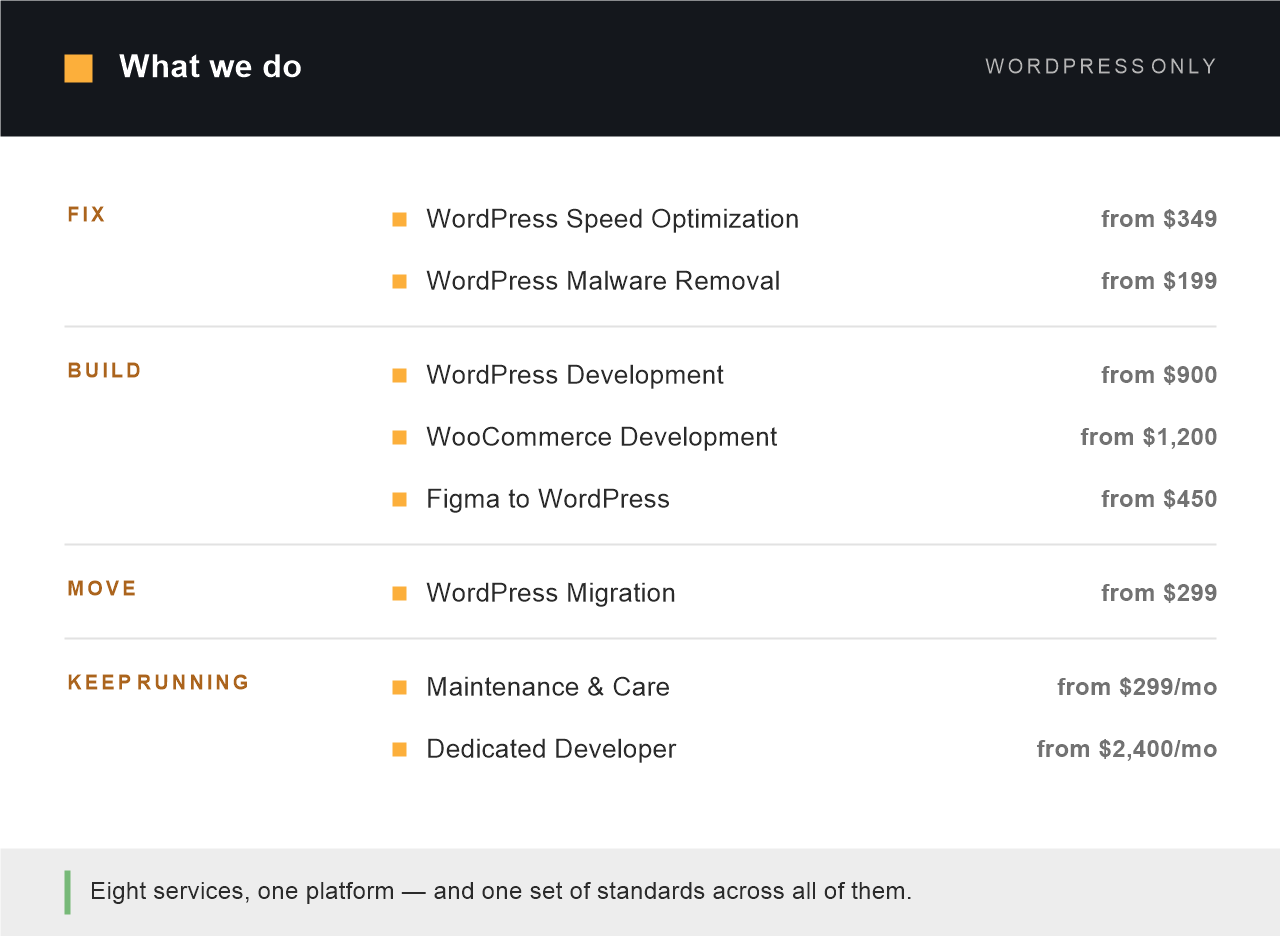Click the bullet next to Dedicated Developer
Screen dimensions: 1280x936
[400, 750]
